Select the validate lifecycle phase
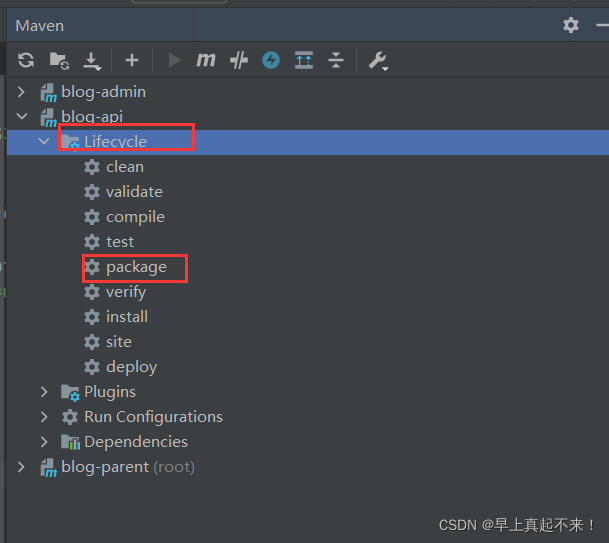 (134, 192)
